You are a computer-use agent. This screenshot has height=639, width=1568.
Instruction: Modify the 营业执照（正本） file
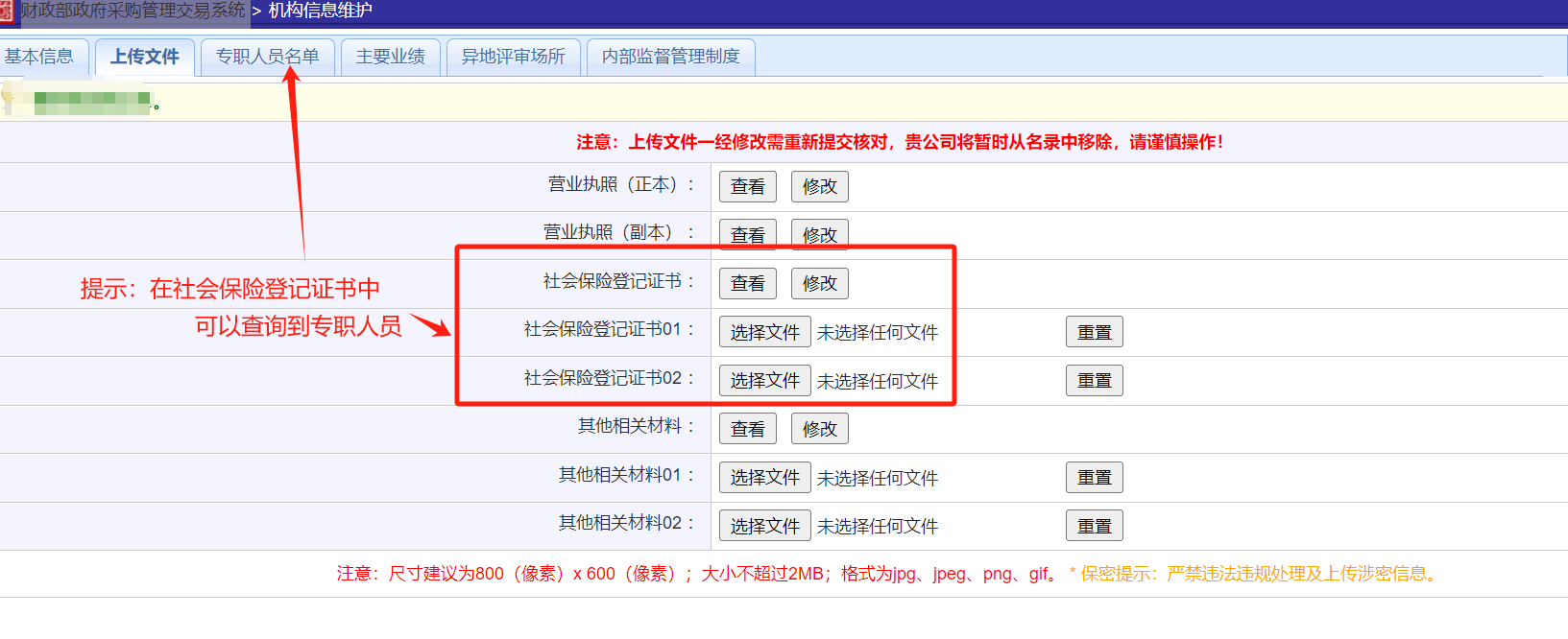click(819, 187)
